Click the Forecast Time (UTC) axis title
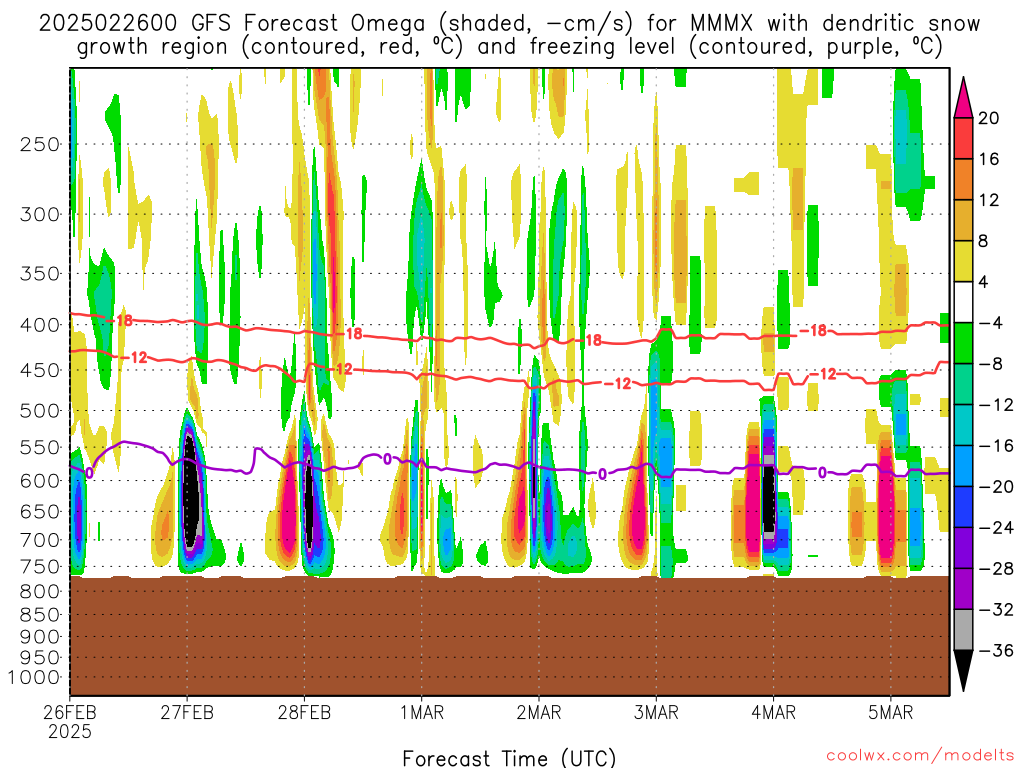 509,758
